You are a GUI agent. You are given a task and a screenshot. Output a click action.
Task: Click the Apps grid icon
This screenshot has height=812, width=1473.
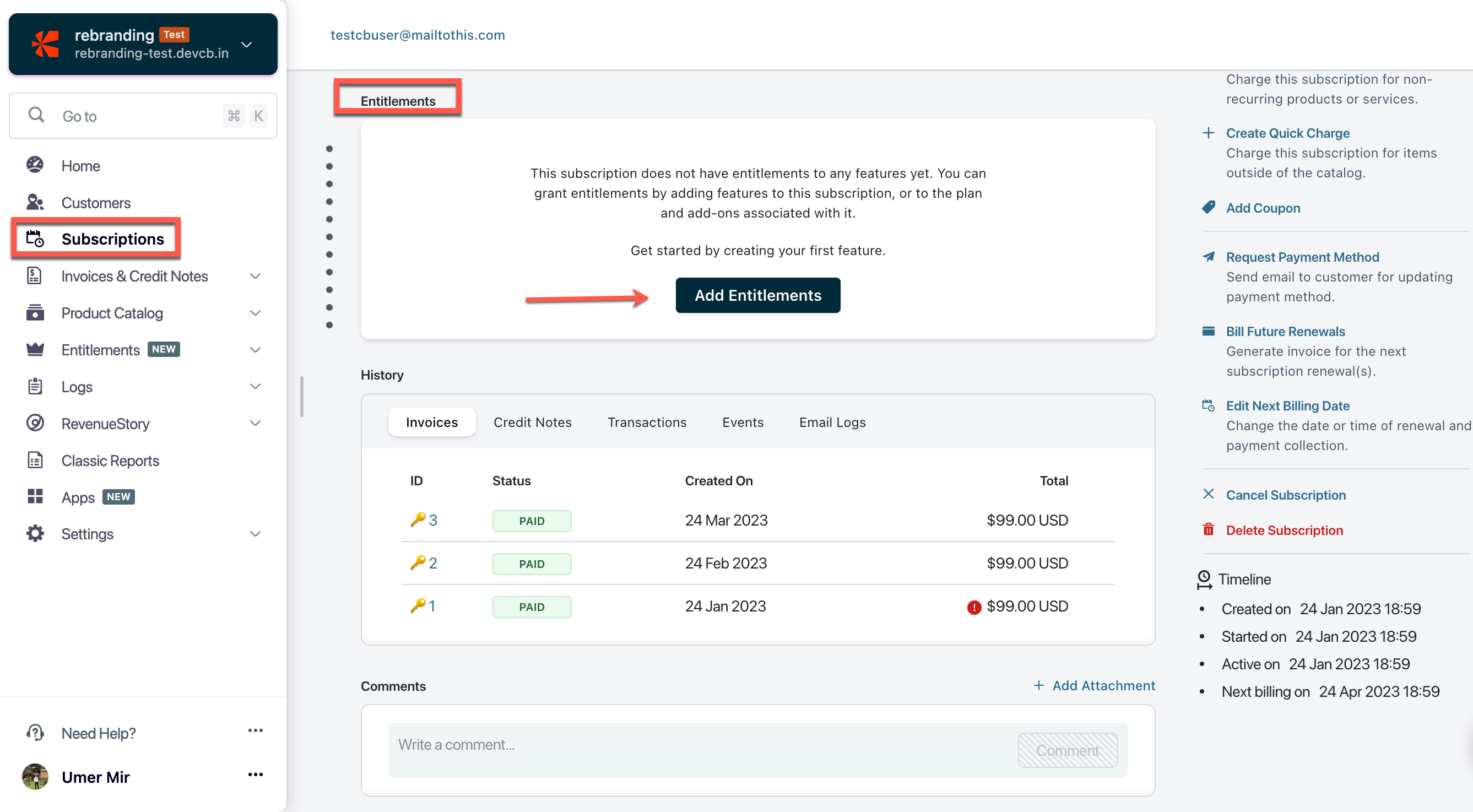(35, 496)
